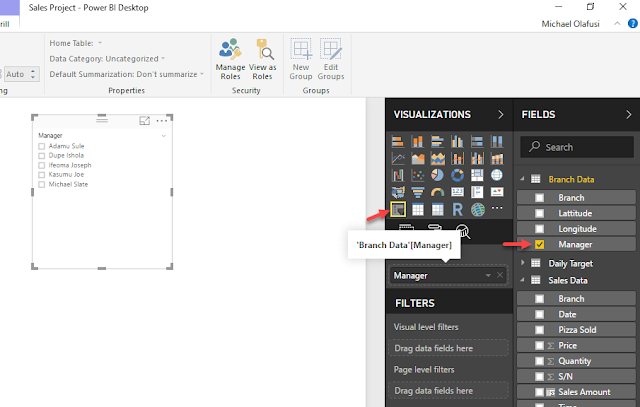Viewport: 640px width, 407px height.
Task: Check the Longitude field checkbox
Action: tap(539, 229)
